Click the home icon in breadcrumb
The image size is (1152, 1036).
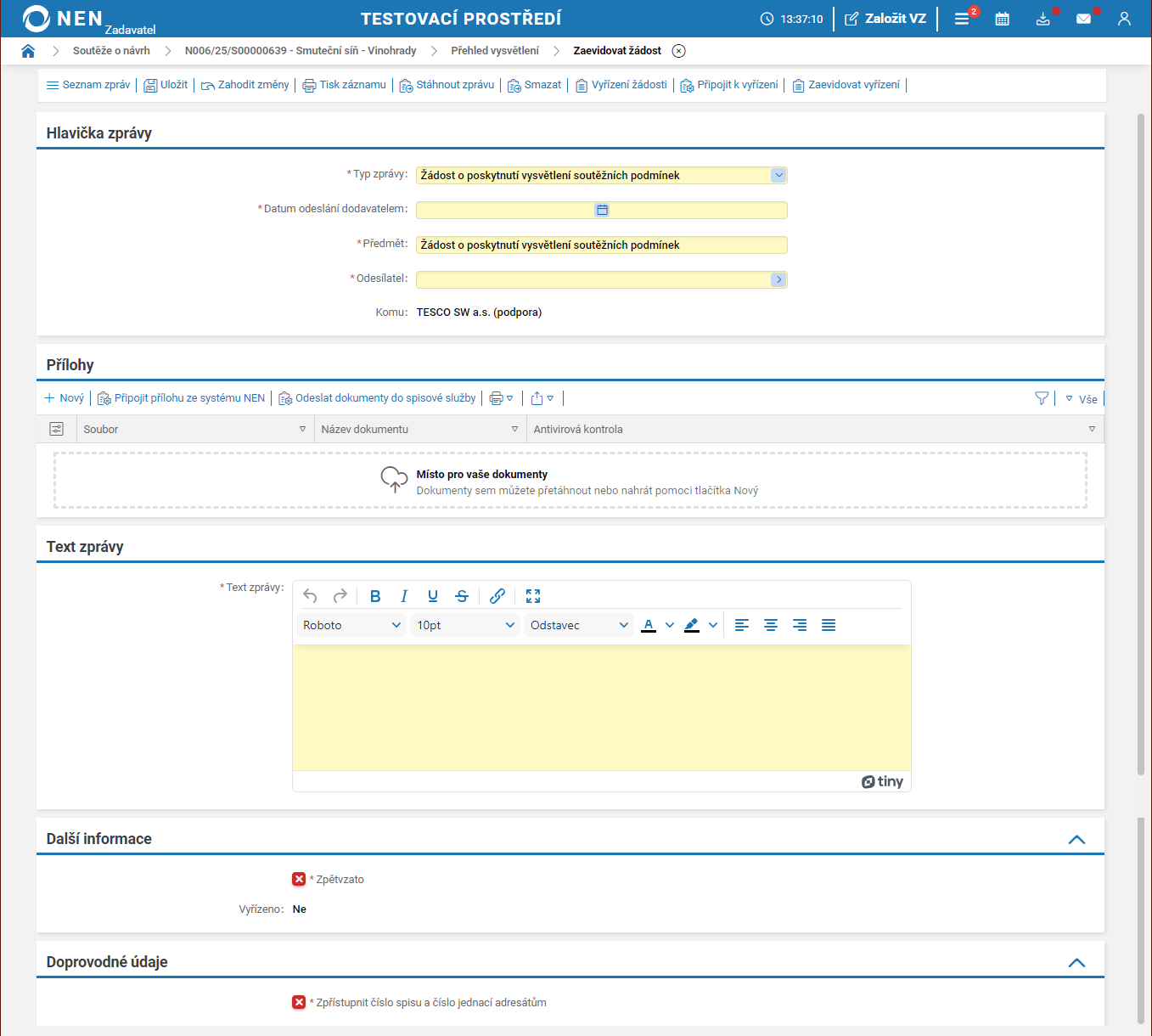point(28,51)
